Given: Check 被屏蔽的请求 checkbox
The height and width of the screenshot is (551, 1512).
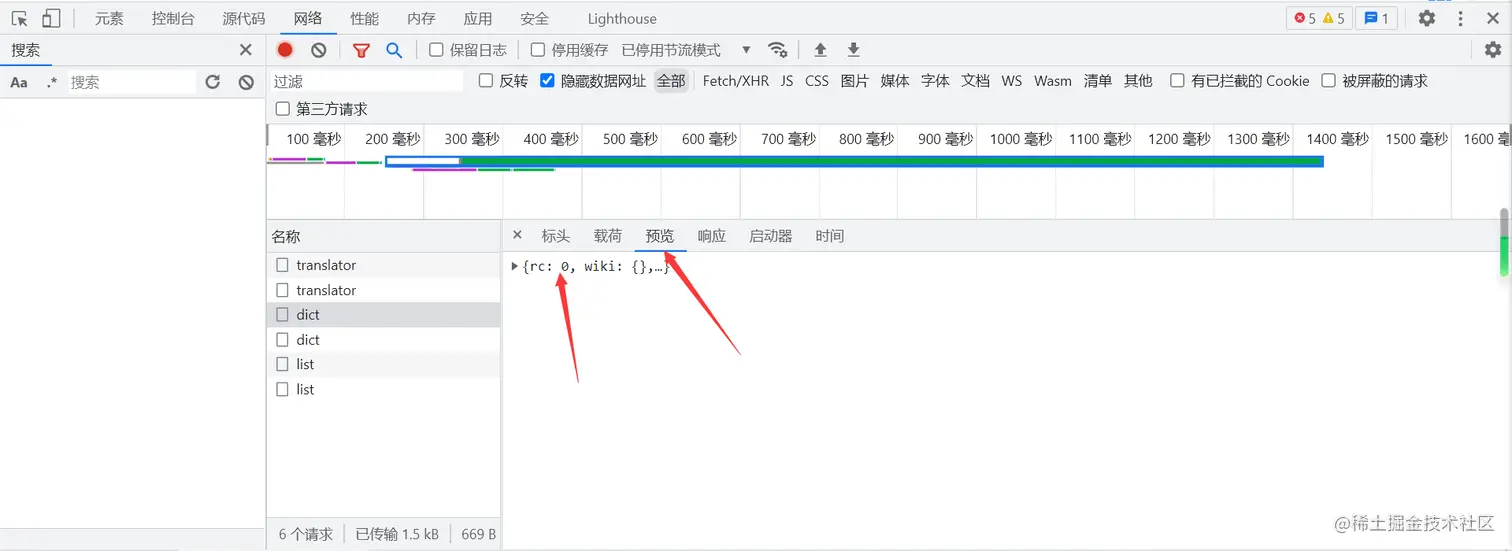Looking at the screenshot, I should [x=1329, y=81].
